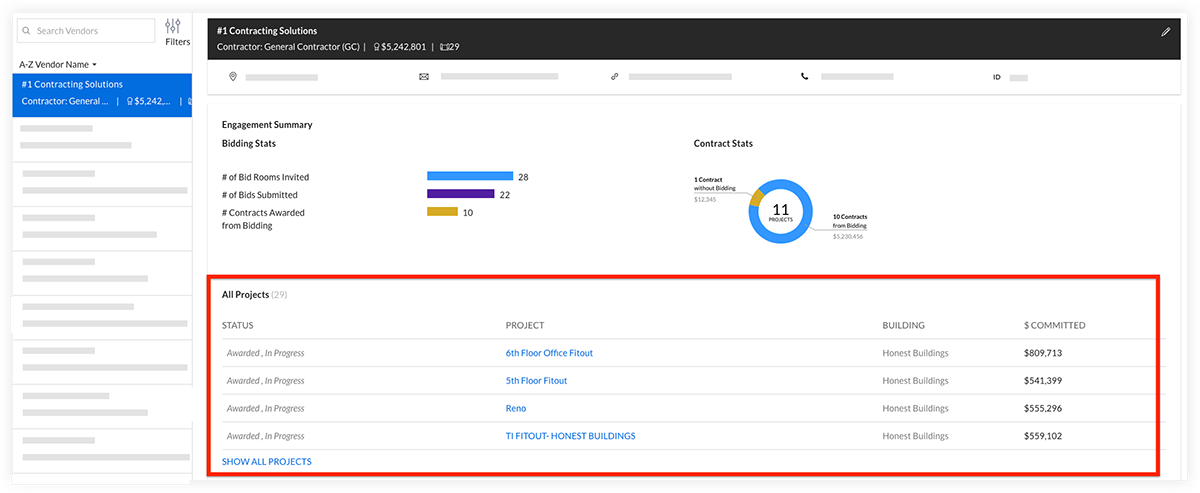This screenshot has width=1200, height=493.
Task: Click the PROJECT column header
Action: [525, 325]
